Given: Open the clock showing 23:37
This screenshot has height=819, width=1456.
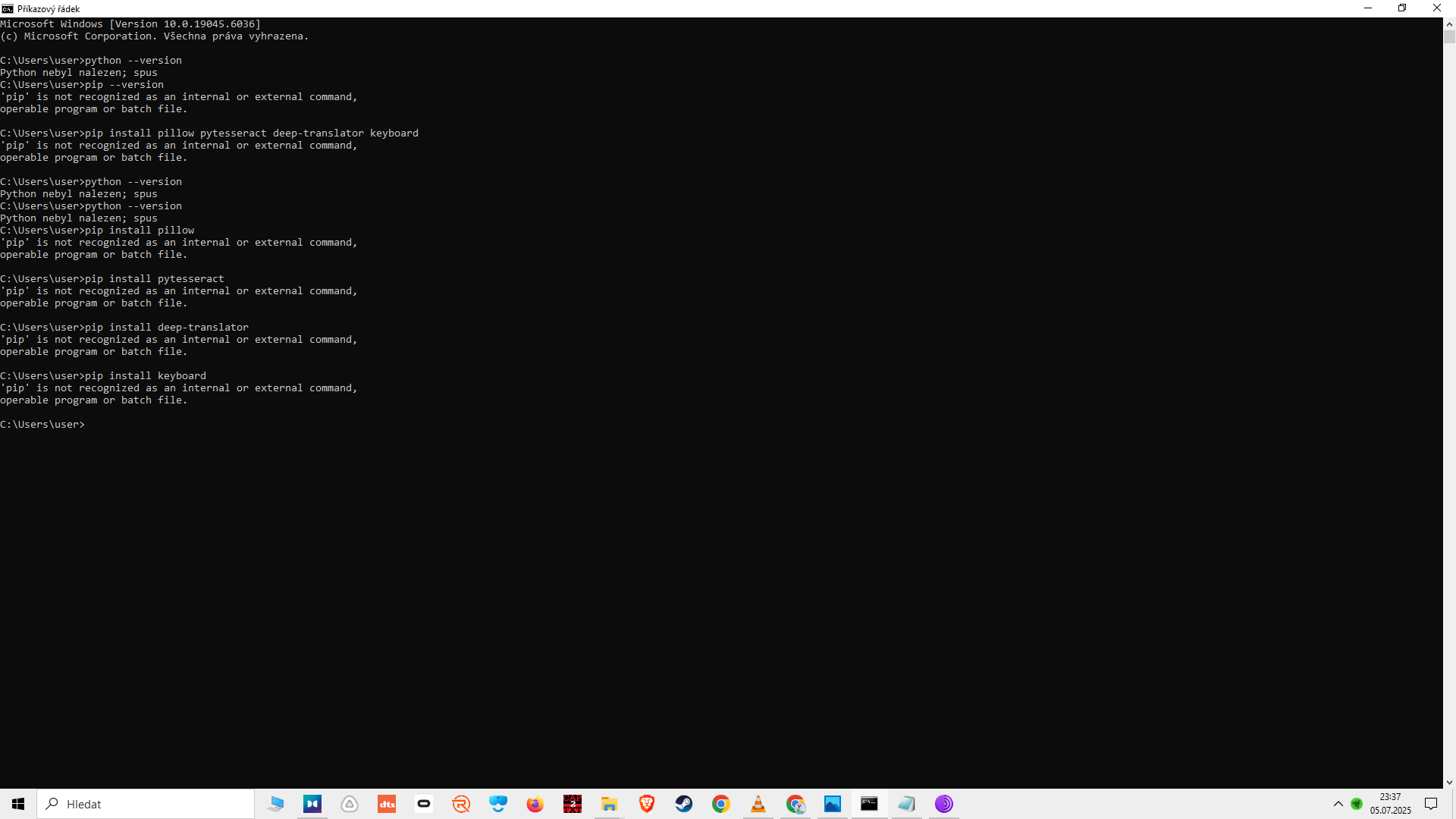Looking at the screenshot, I should (x=1391, y=804).
